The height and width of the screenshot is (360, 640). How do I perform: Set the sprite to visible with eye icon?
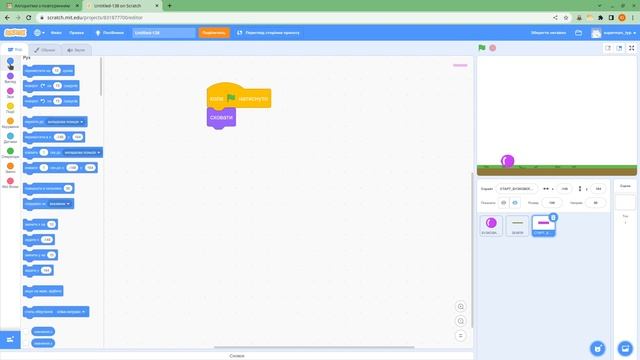tap(503, 203)
